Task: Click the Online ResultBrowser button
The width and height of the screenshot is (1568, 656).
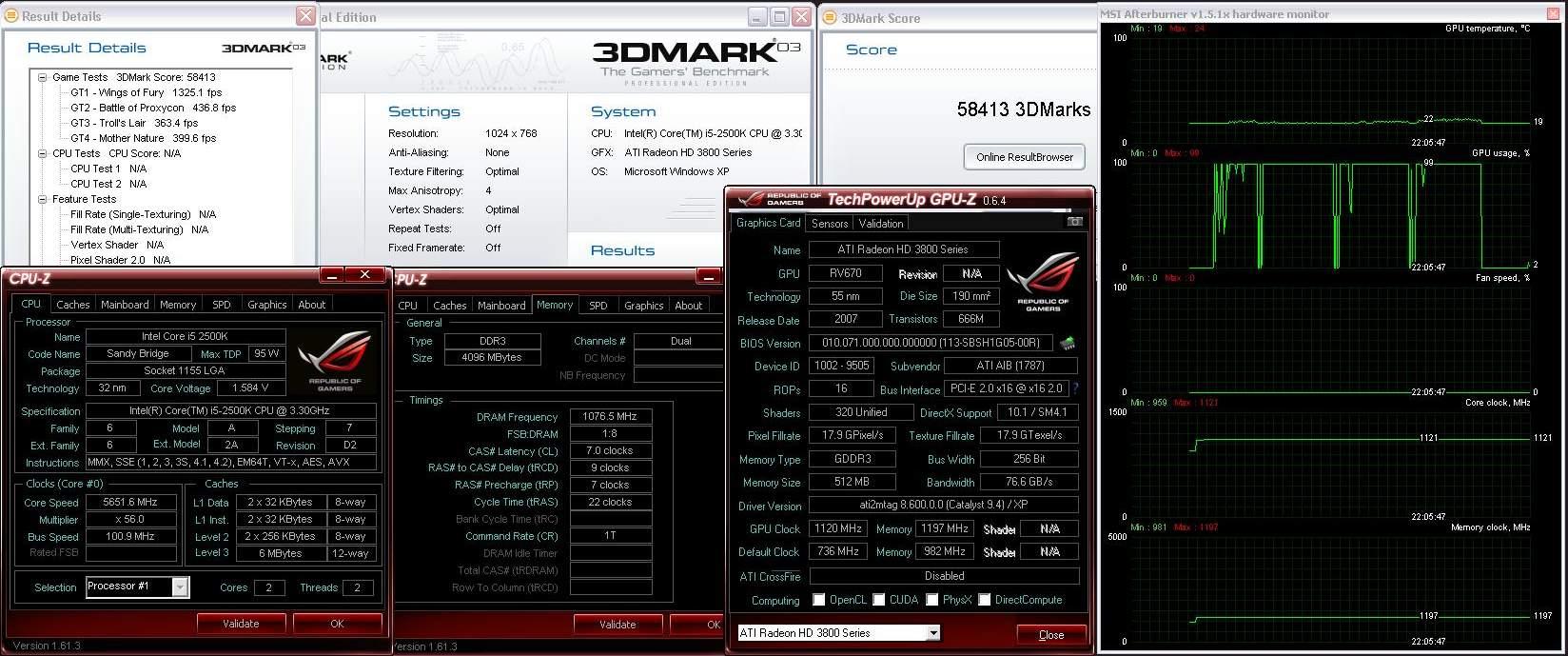Action: coord(1025,157)
